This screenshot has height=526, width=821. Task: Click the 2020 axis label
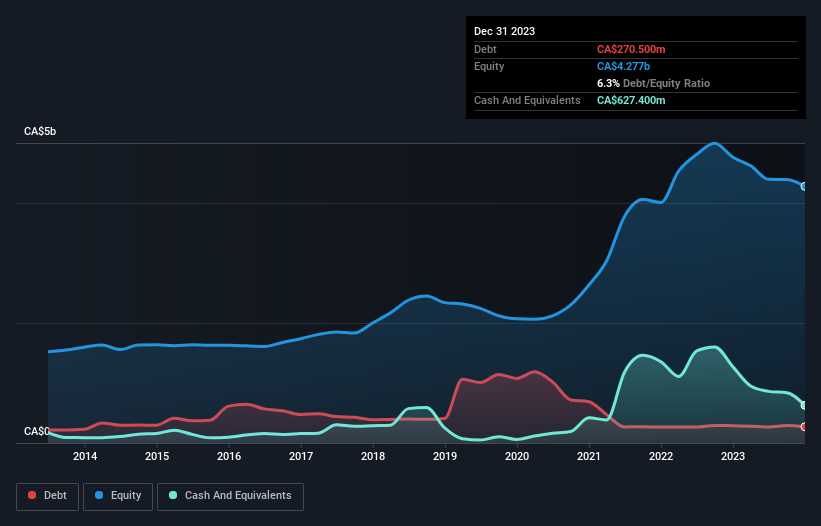tap(517, 456)
